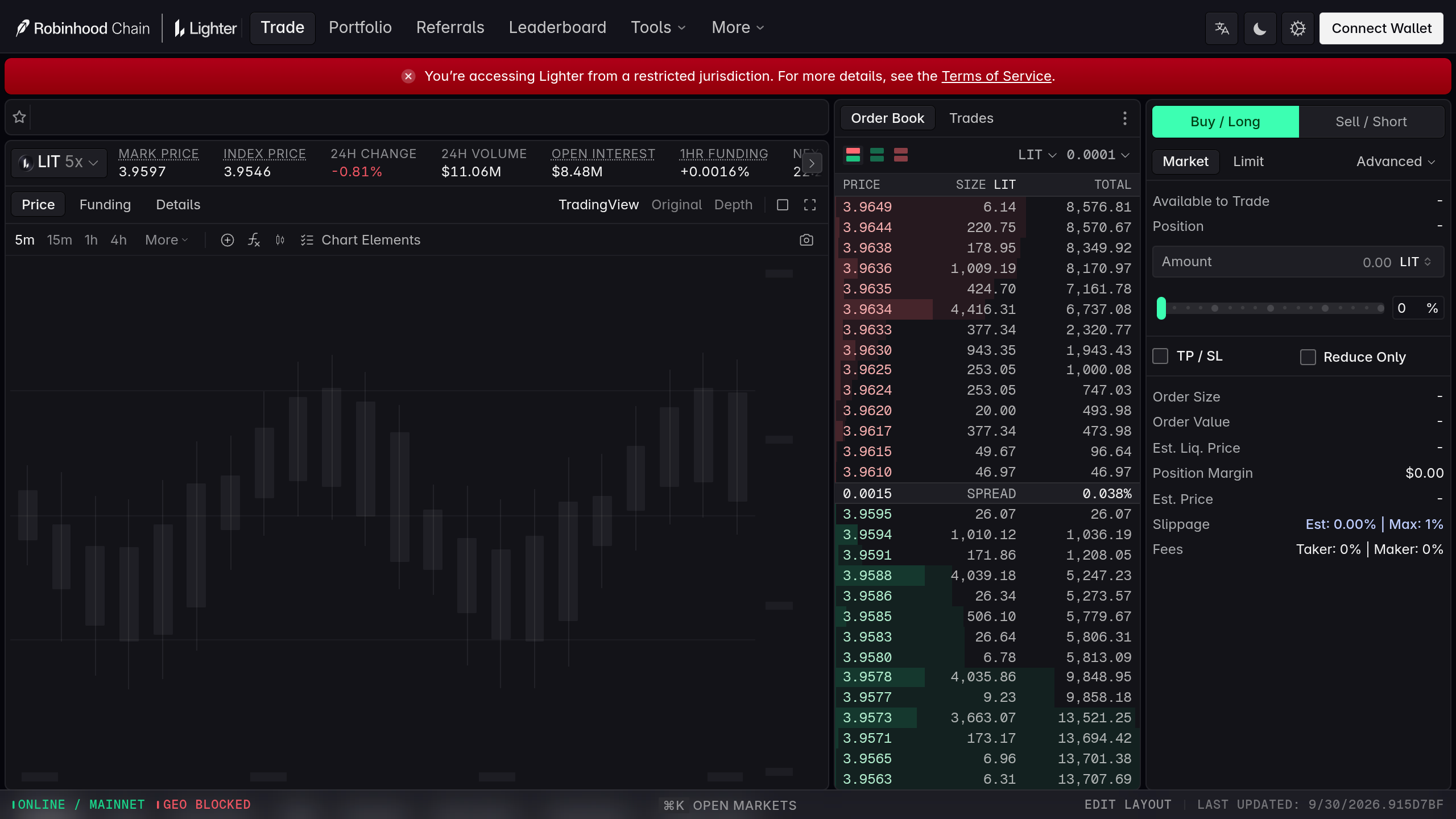1456x819 pixels.
Task: Open the More navigation dropdown
Action: point(738,27)
